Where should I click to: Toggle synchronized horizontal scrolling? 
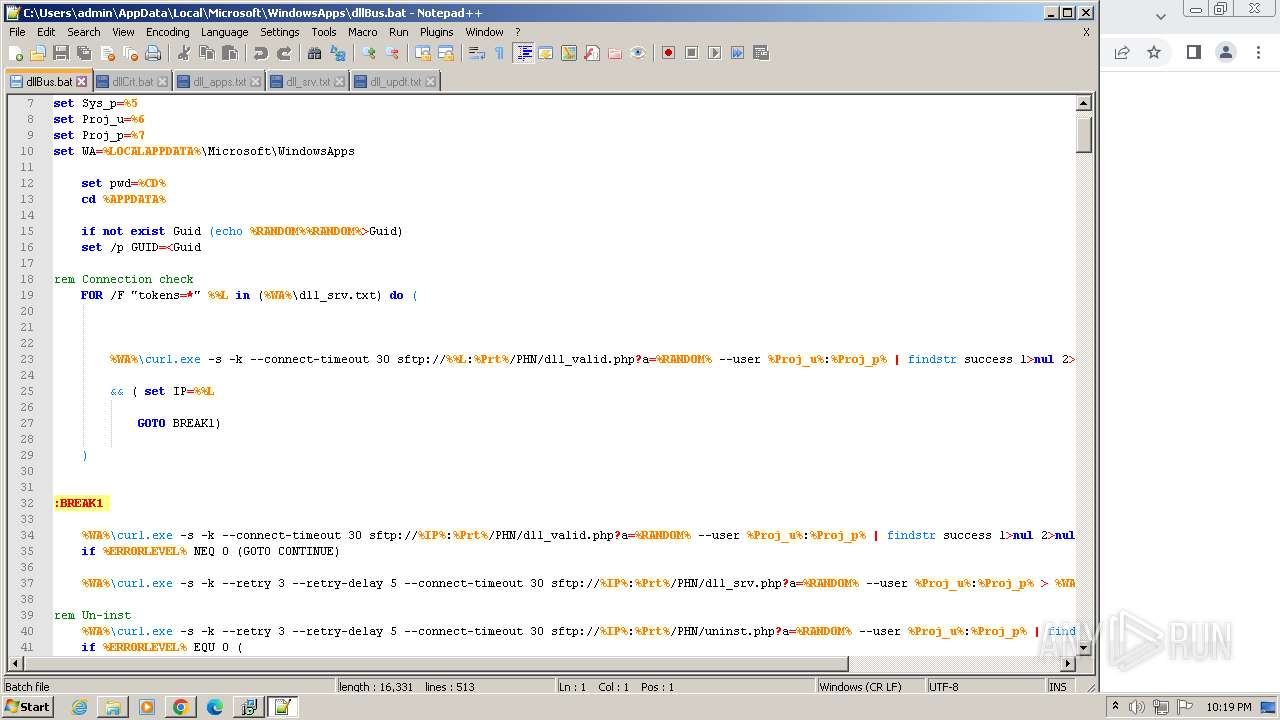click(x=446, y=53)
